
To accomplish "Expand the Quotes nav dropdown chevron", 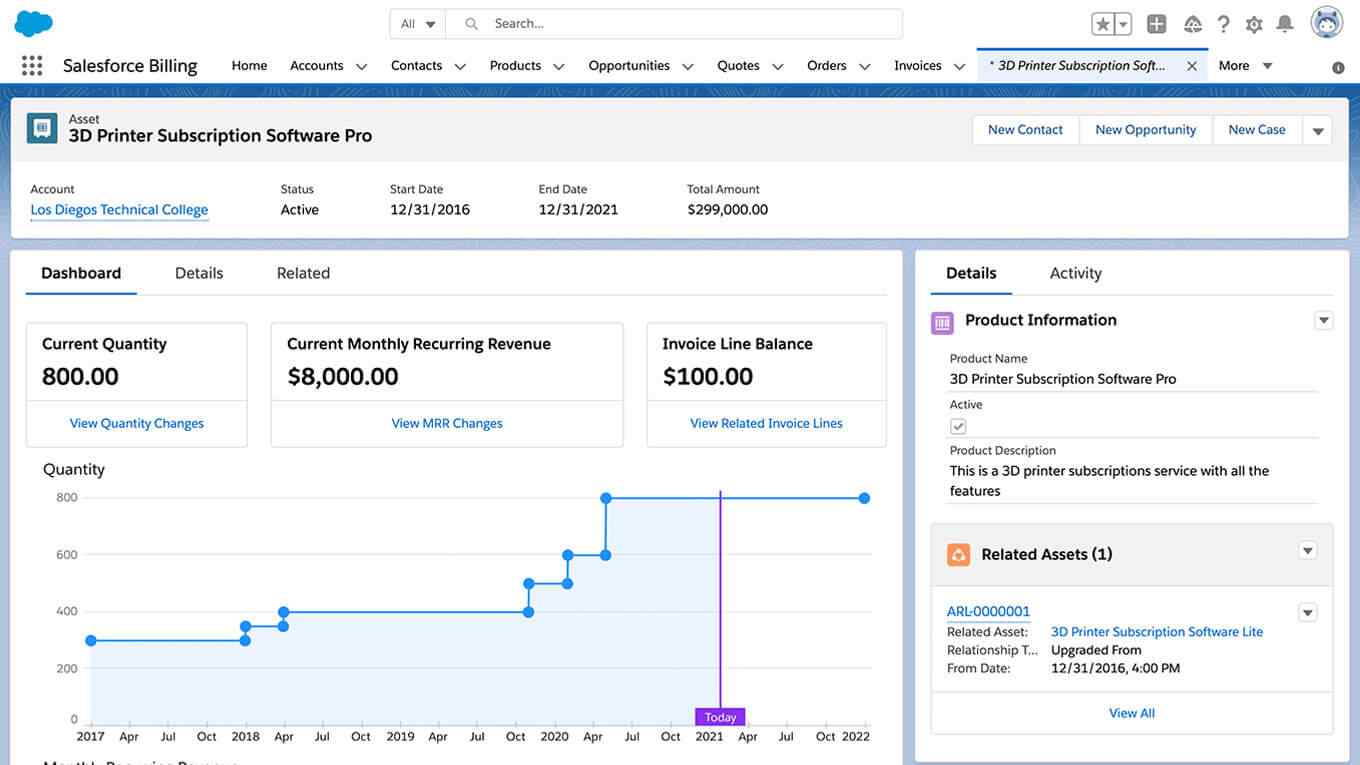I will [778, 67].
